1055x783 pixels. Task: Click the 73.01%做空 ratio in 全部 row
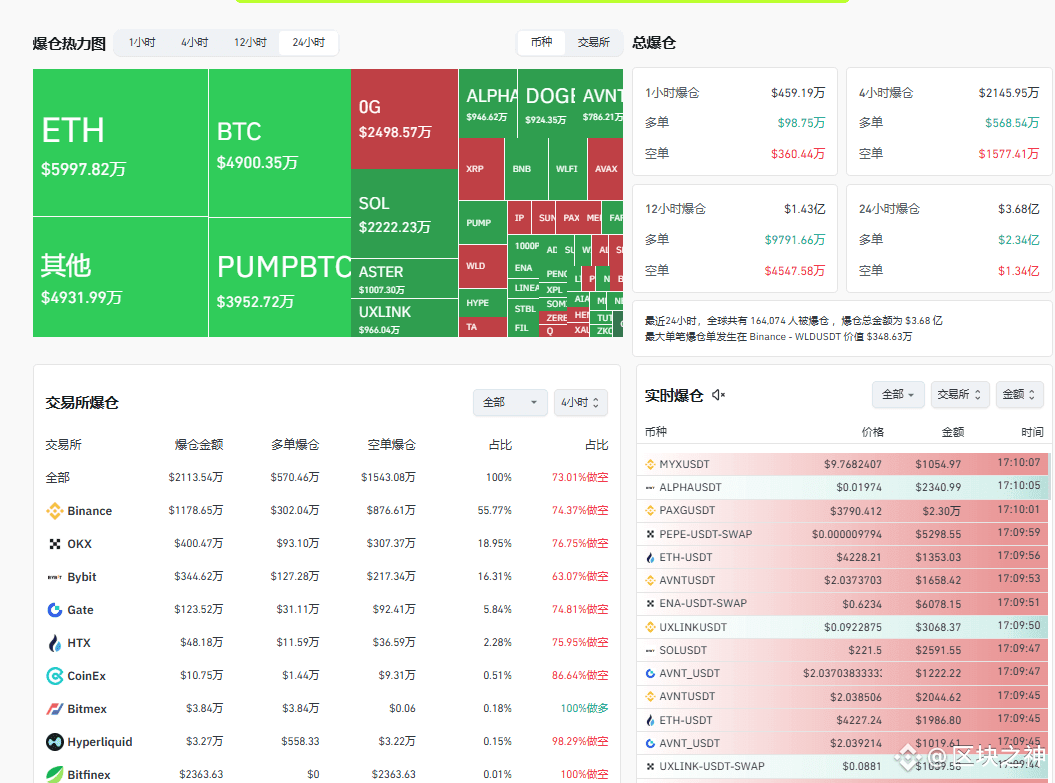tap(580, 478)
